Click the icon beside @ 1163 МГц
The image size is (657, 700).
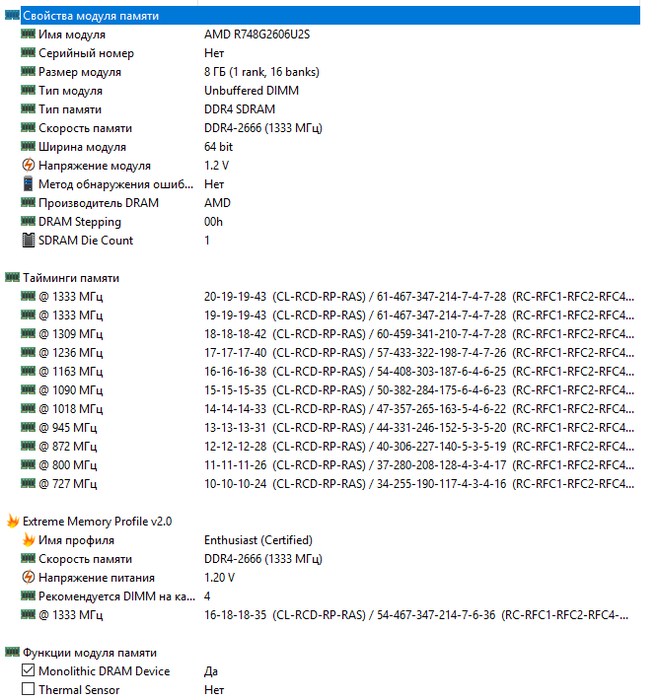click(x=28, y=371)
